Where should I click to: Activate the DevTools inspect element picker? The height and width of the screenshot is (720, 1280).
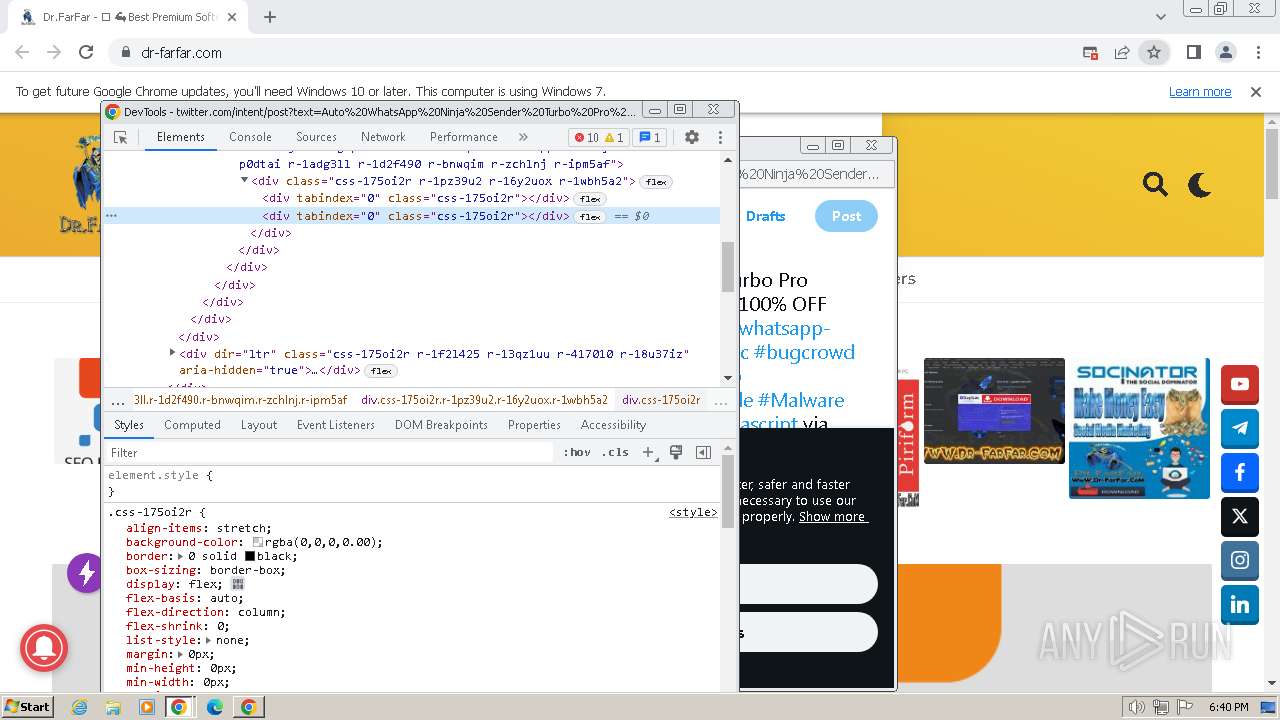point(121,137)
